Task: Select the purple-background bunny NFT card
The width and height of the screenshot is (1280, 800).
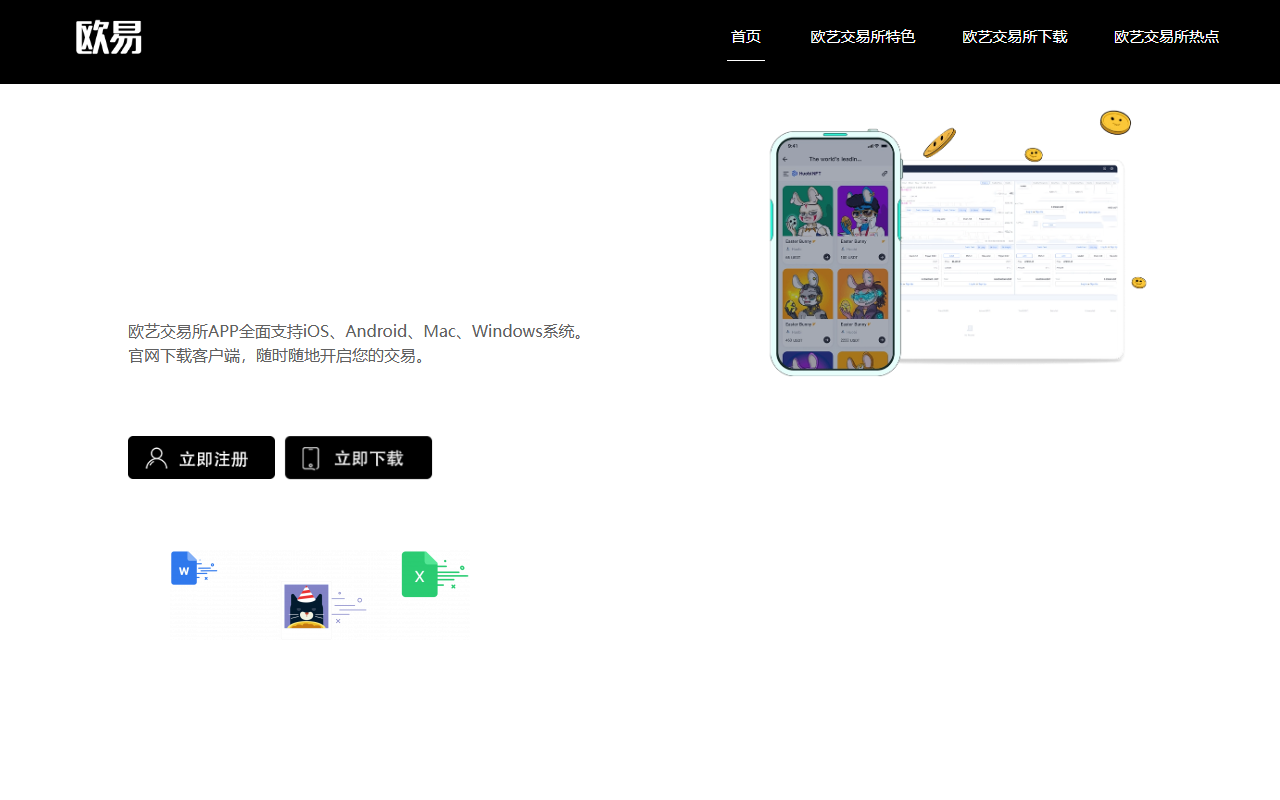Action: [862, 224]
